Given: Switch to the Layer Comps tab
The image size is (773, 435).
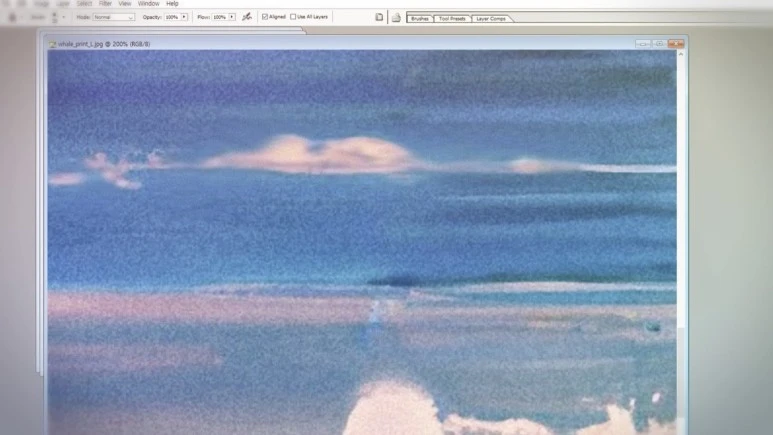Looking at the screenshot, I should point(491,19).
